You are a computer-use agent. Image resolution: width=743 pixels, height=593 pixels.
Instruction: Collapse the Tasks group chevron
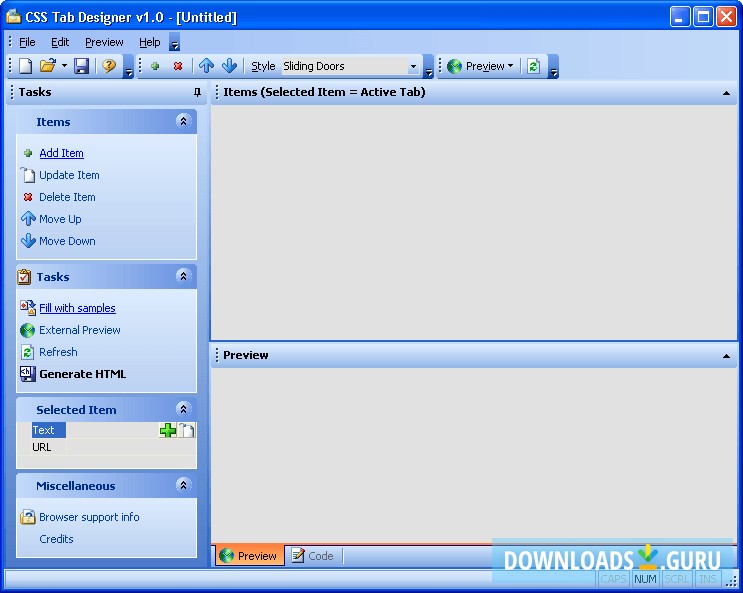(x=183, y=276)
